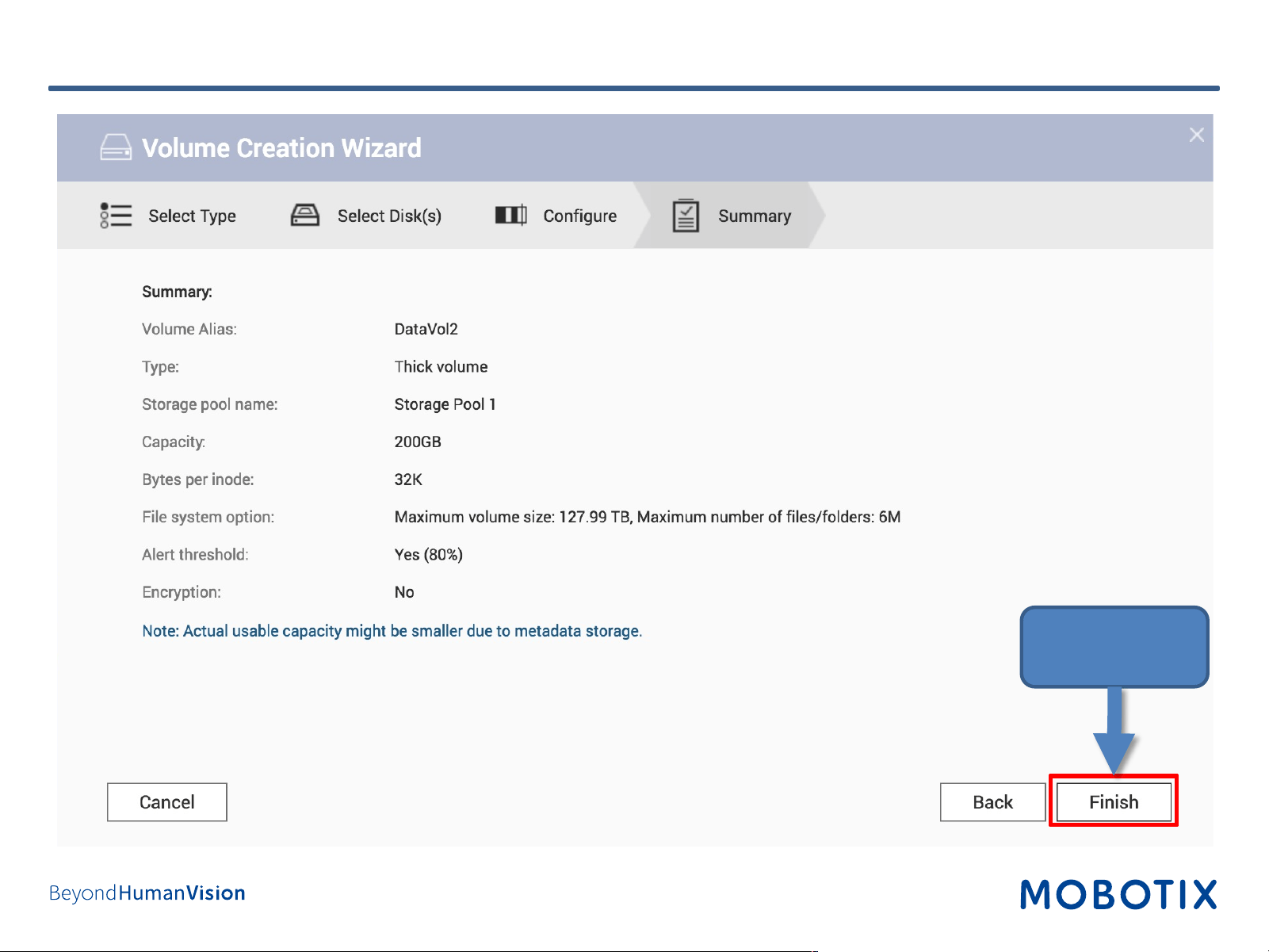Cancel the Volume Creation Wizard
Screen dimensions: 1269x952
[x=167, y=802]
